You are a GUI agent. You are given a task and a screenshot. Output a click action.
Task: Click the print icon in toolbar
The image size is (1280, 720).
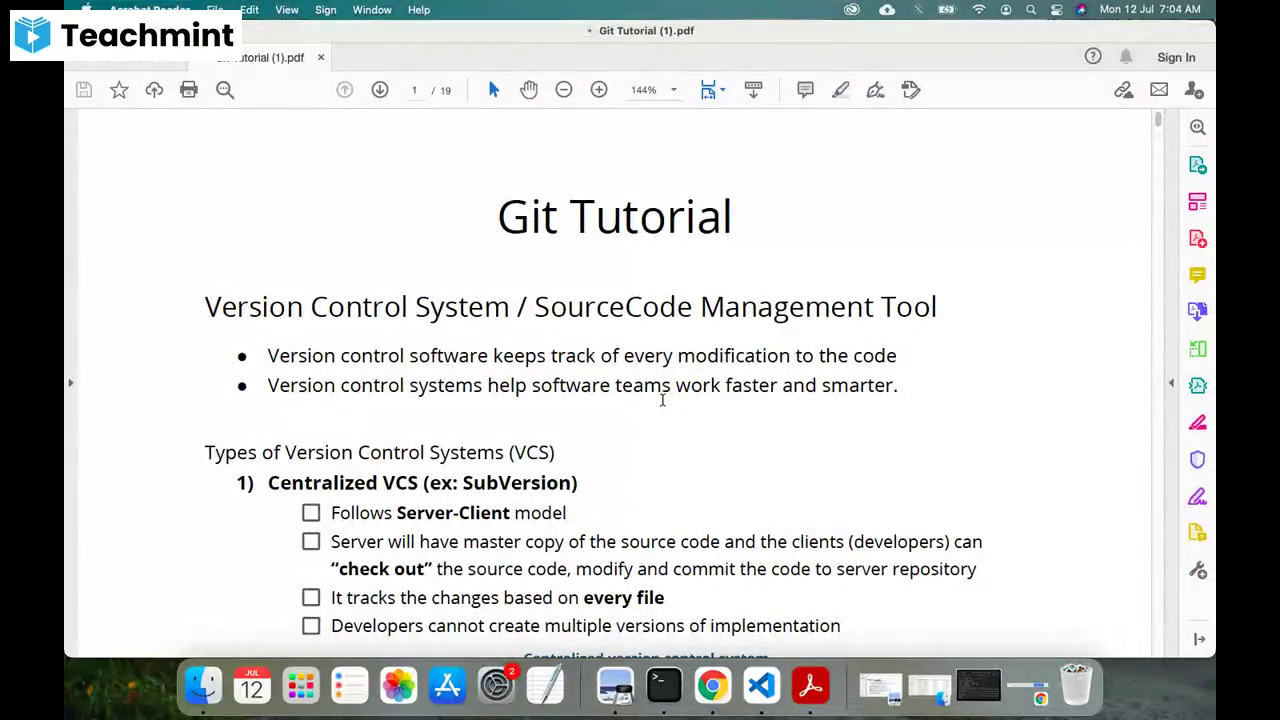[x=189, y=90]
